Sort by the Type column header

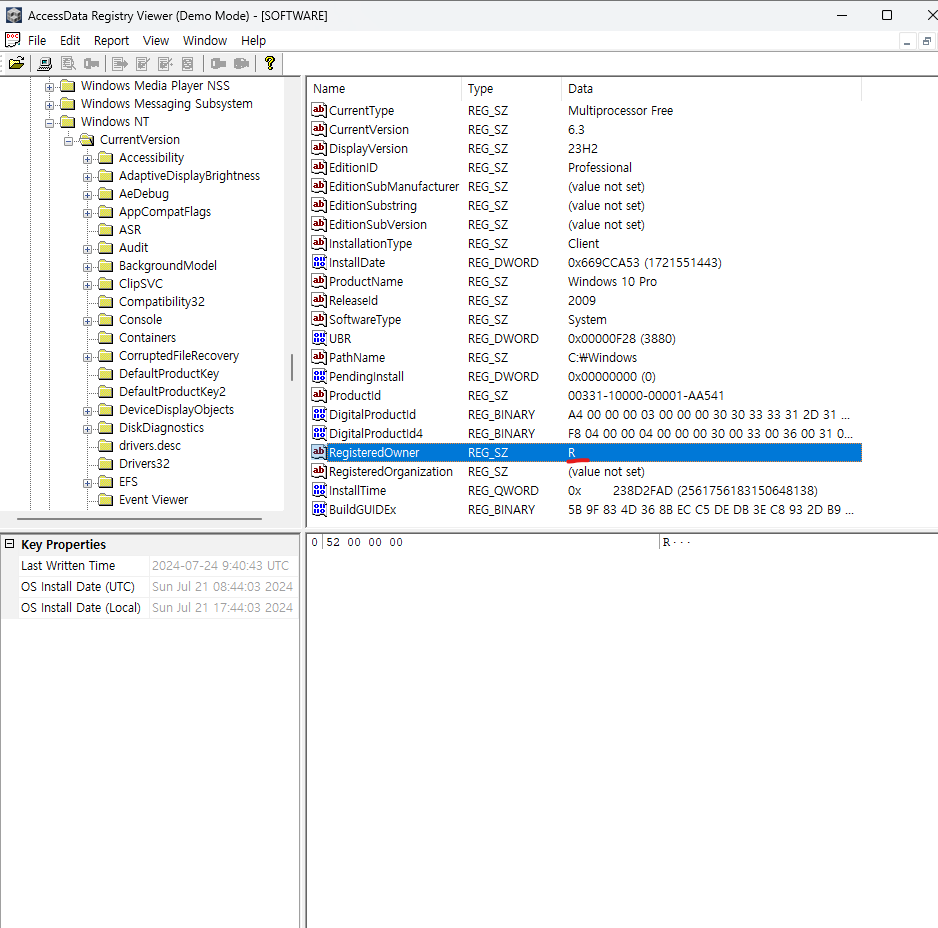click(511, 89)
